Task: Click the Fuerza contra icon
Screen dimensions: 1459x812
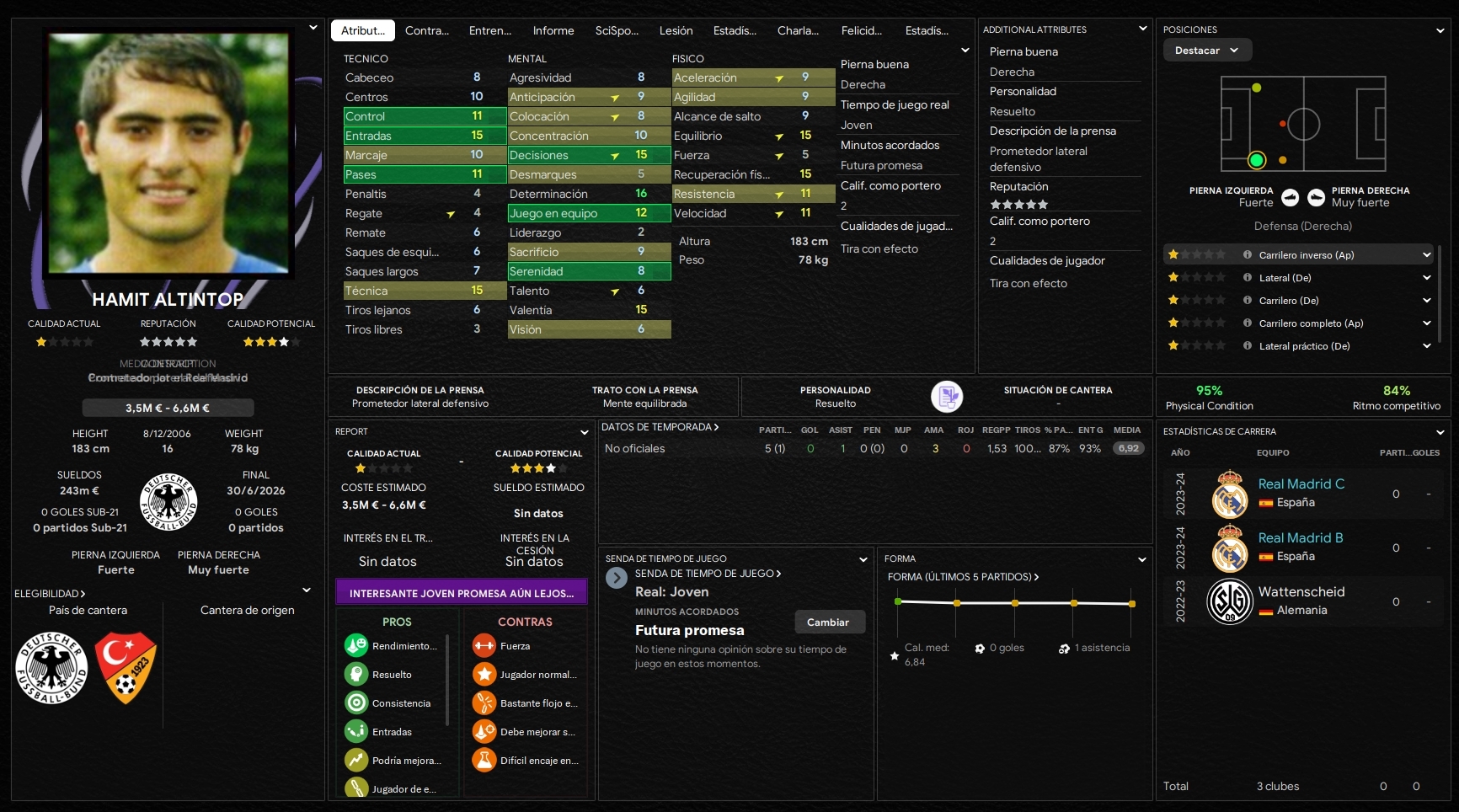Action: click(x=484, y=646)
